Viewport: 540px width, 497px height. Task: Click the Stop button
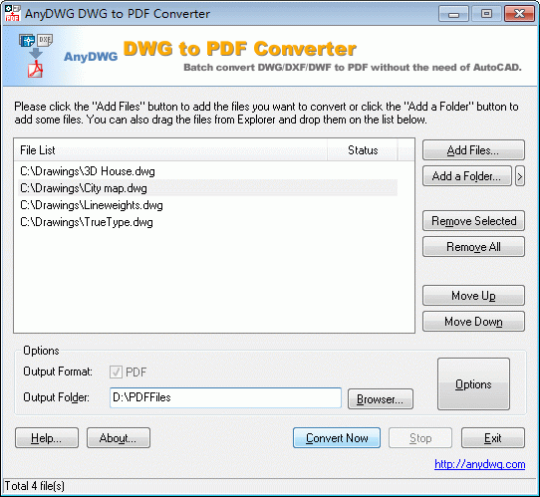(420, 438)
